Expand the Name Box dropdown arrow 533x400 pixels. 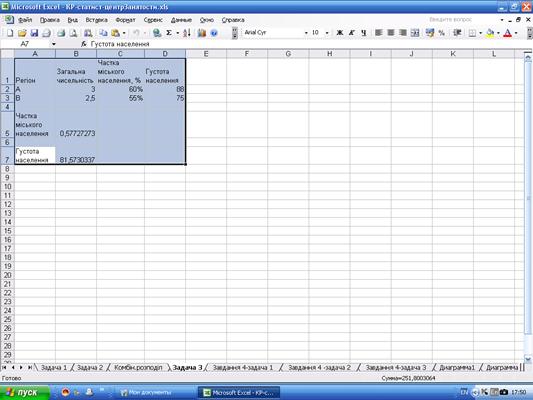54,44
